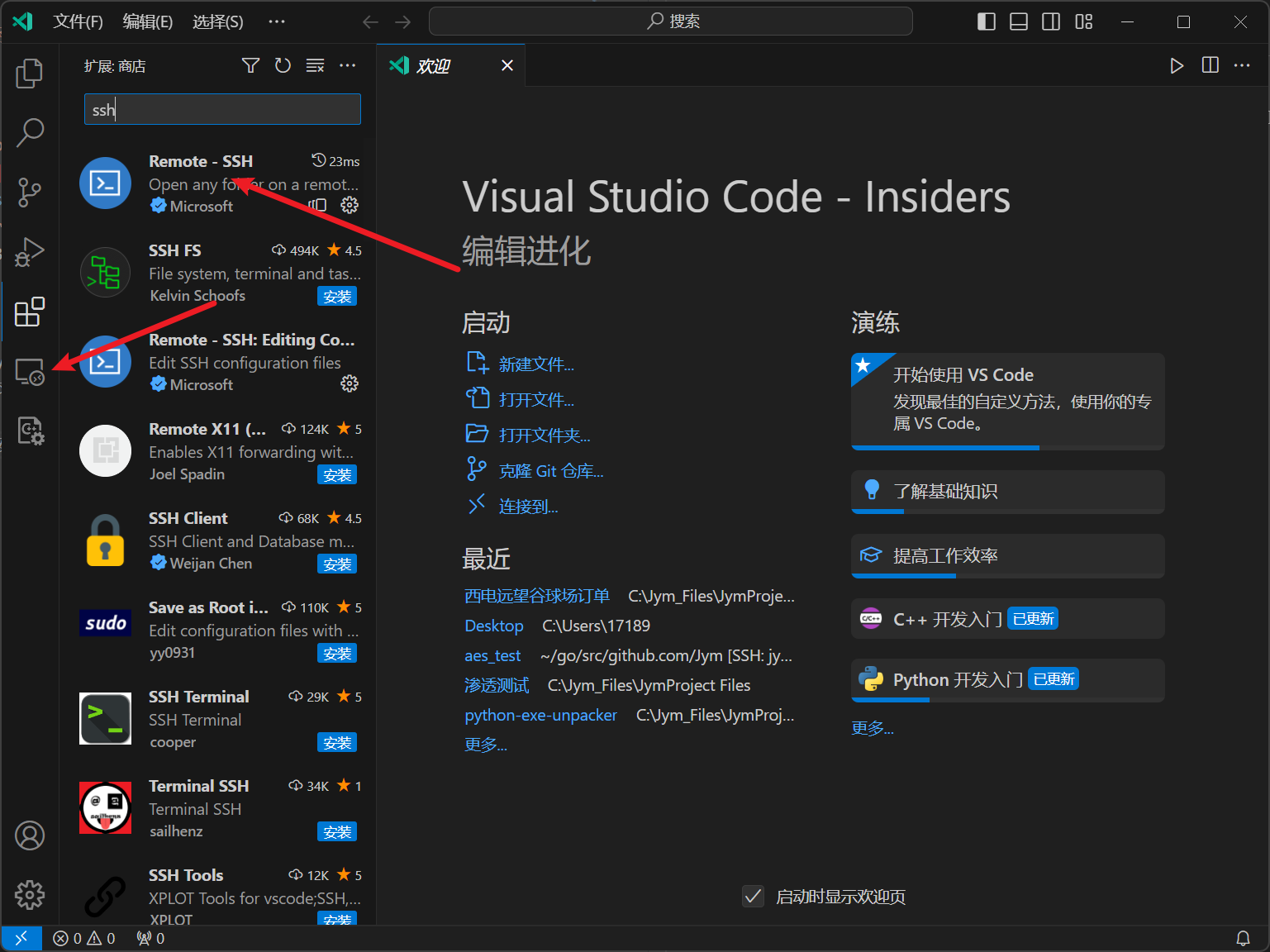The height and width of the screenshot is (952, 1270).
Task: Open recent project 西电远望谷球场订单
Action: click(537, 596)
